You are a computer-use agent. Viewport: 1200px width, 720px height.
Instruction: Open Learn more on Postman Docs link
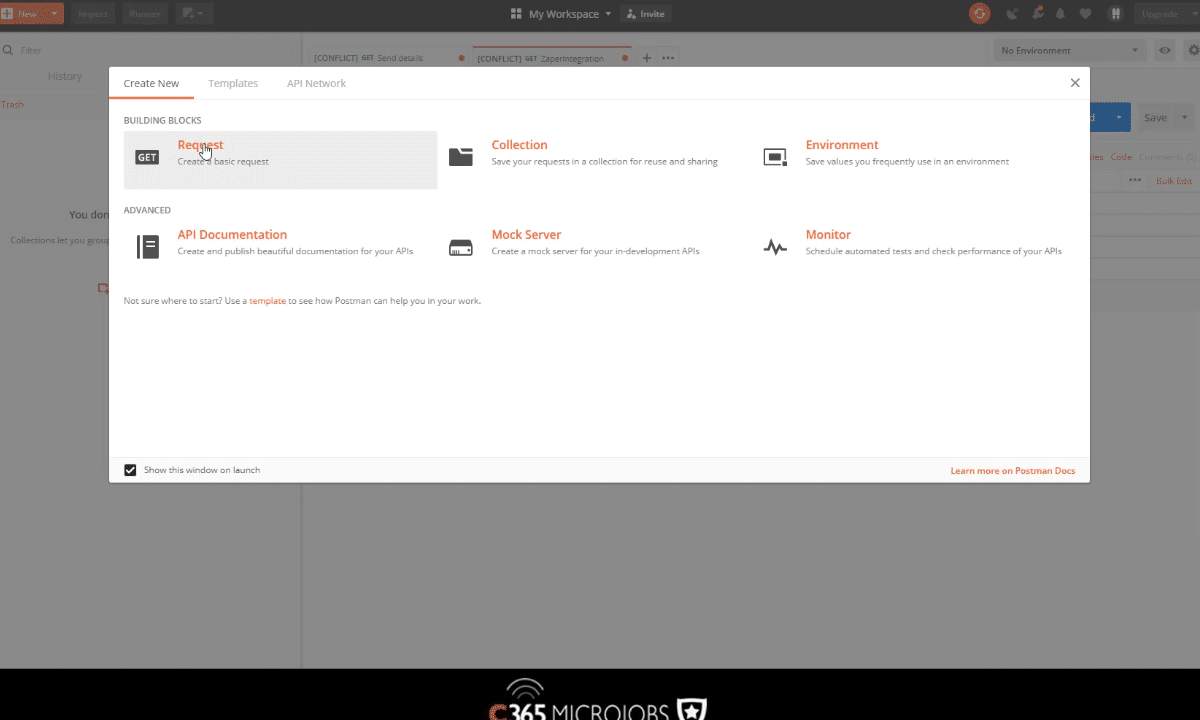pos(1013,470)
